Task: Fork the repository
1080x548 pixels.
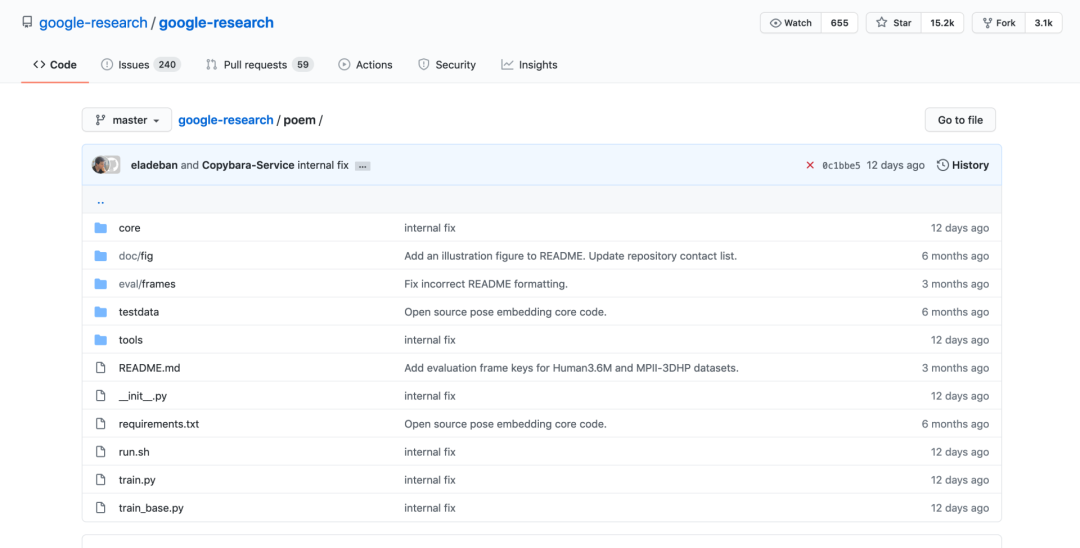Action: pos(998,23)
